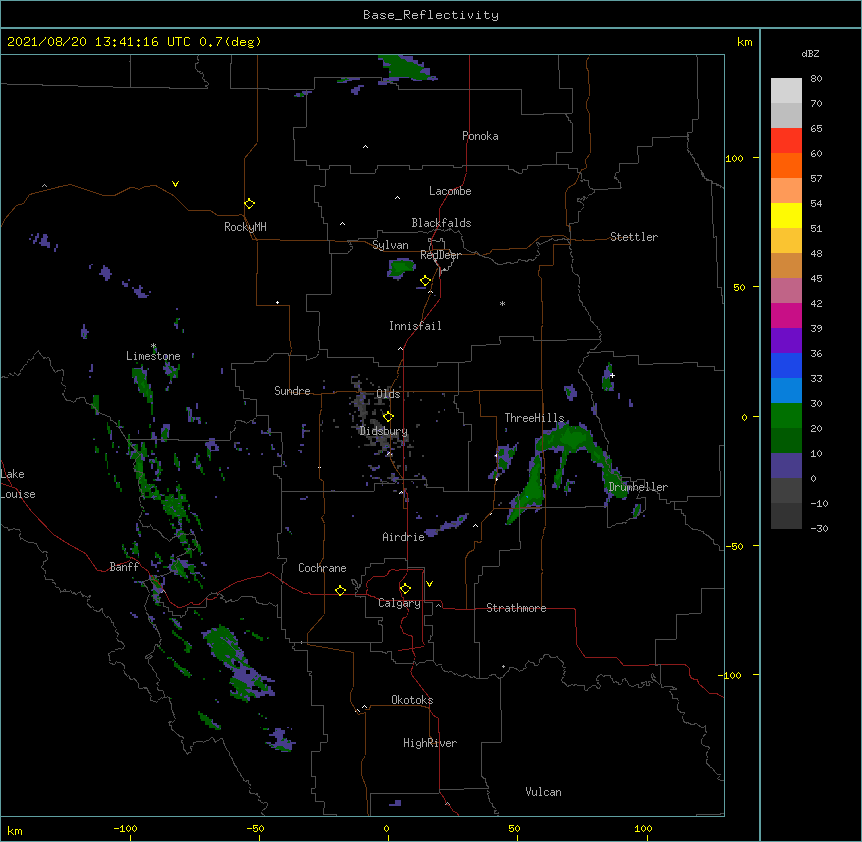Select the magenta 39-42 dBZ legend swatch
The height and width of the screenshot is (842, 862).
(786, 315)
